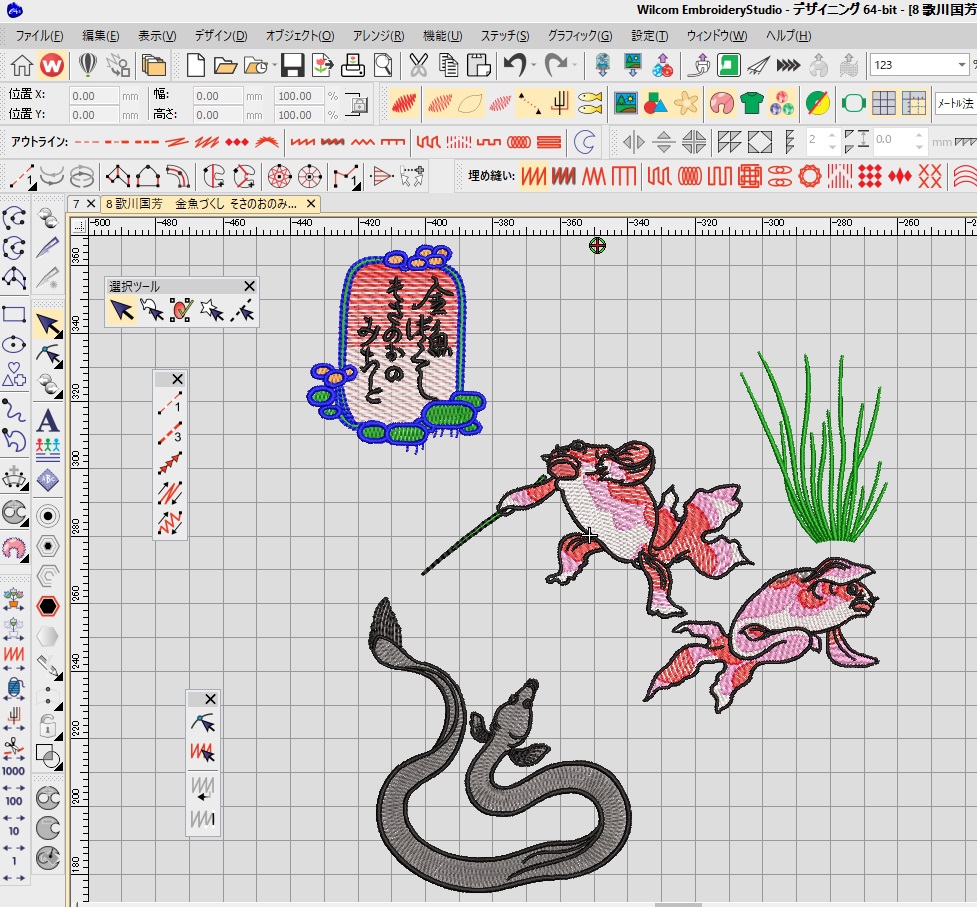Click the 高さ height percentage field

point(299,115)
